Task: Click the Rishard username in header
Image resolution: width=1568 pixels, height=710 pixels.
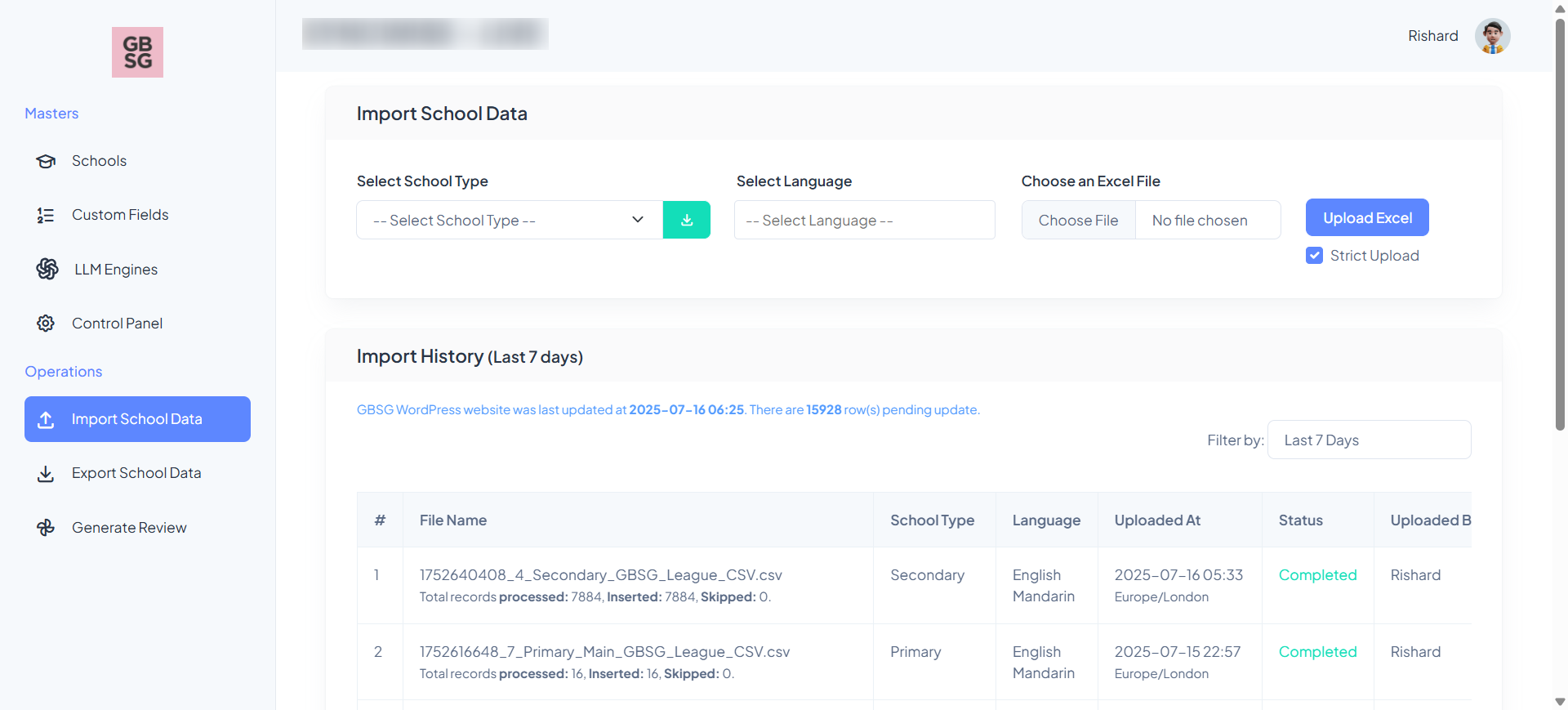Action: 1433,36
